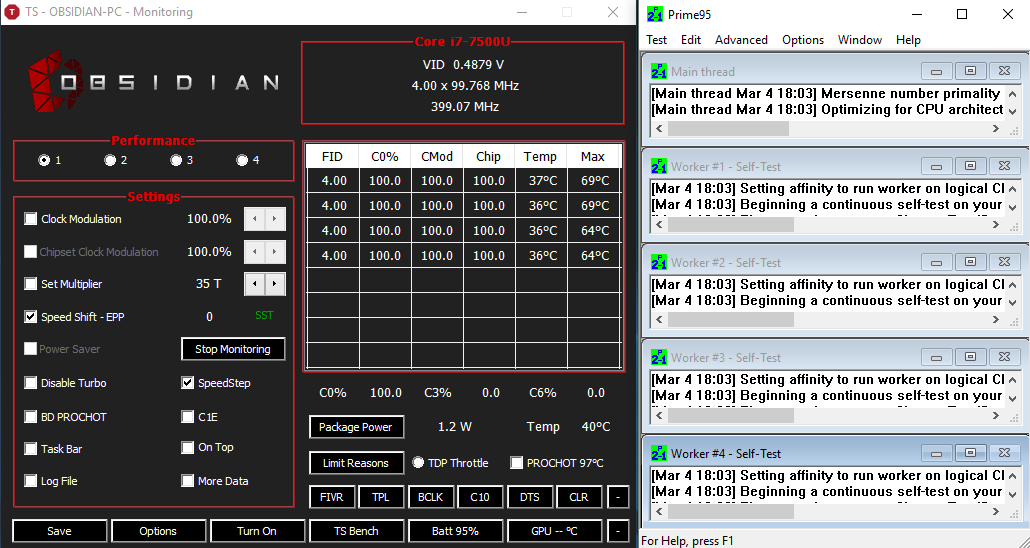
Task: Enable the Log File checkbox
Action: point(30,481)
